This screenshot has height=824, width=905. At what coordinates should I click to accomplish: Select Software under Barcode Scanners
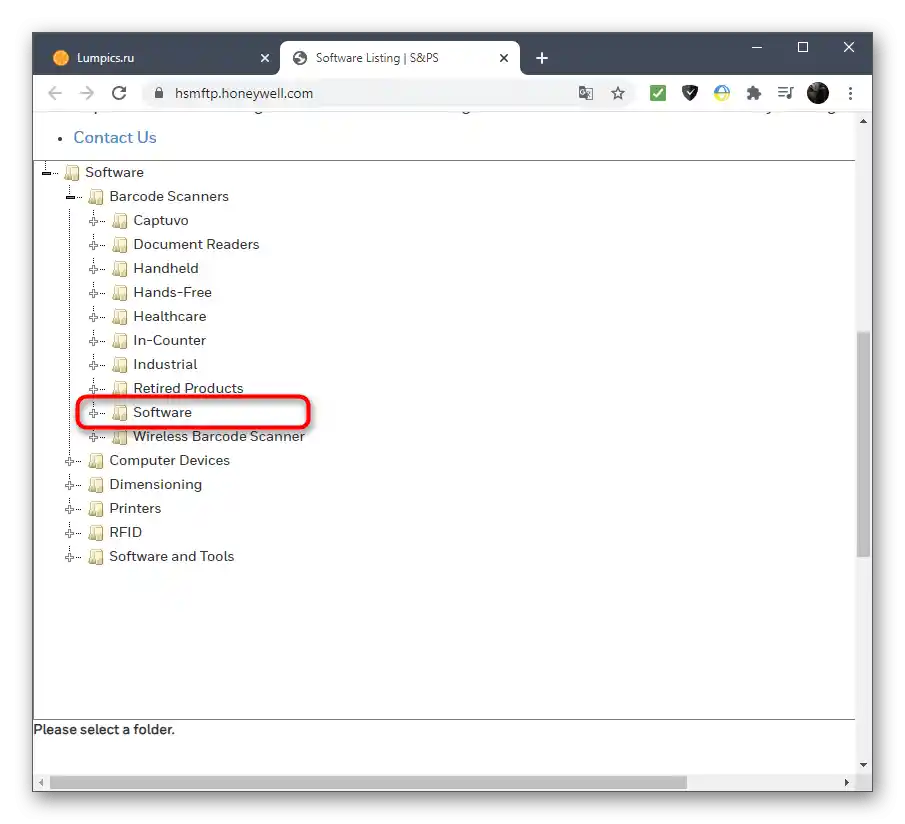point(162,413)
